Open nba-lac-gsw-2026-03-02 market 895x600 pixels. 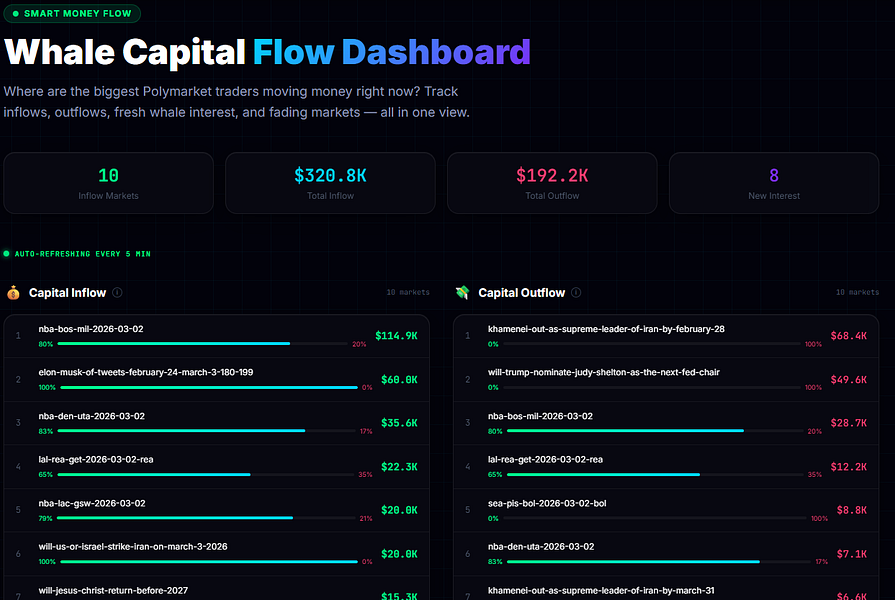(x=216, y=510)
